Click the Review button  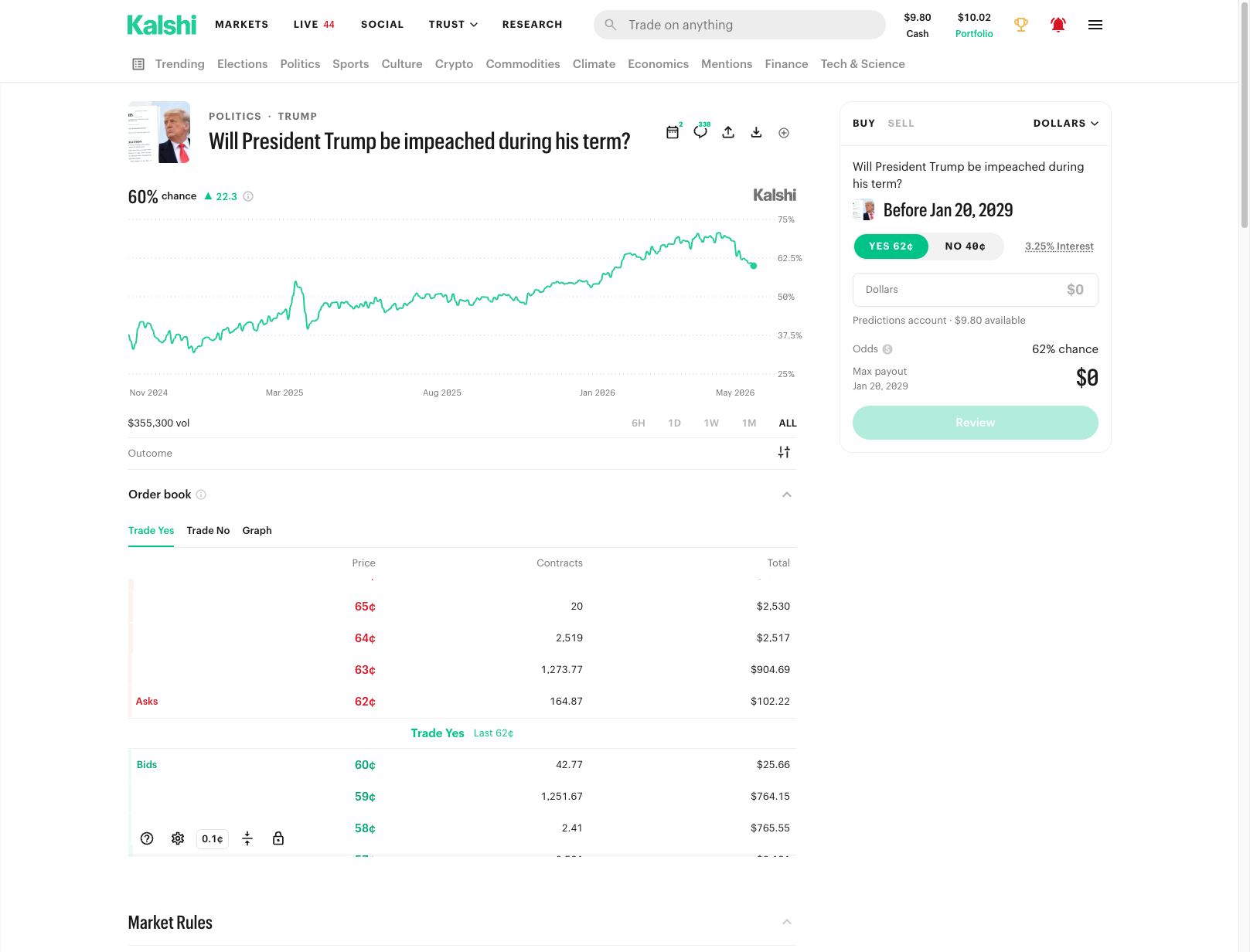[976, 423]
